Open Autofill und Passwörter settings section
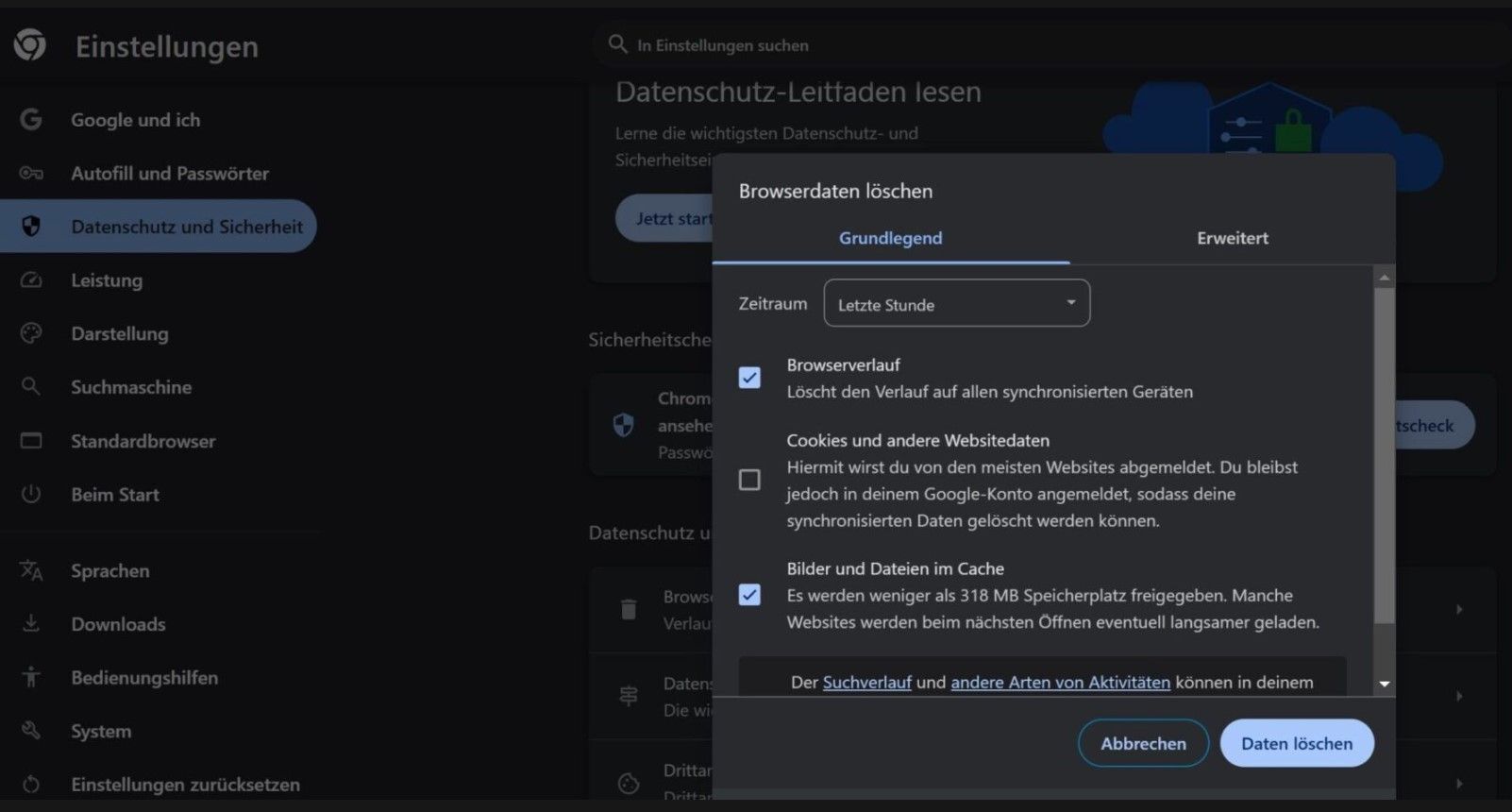Viewport: 1512px width, 812px height. [170, 173]
